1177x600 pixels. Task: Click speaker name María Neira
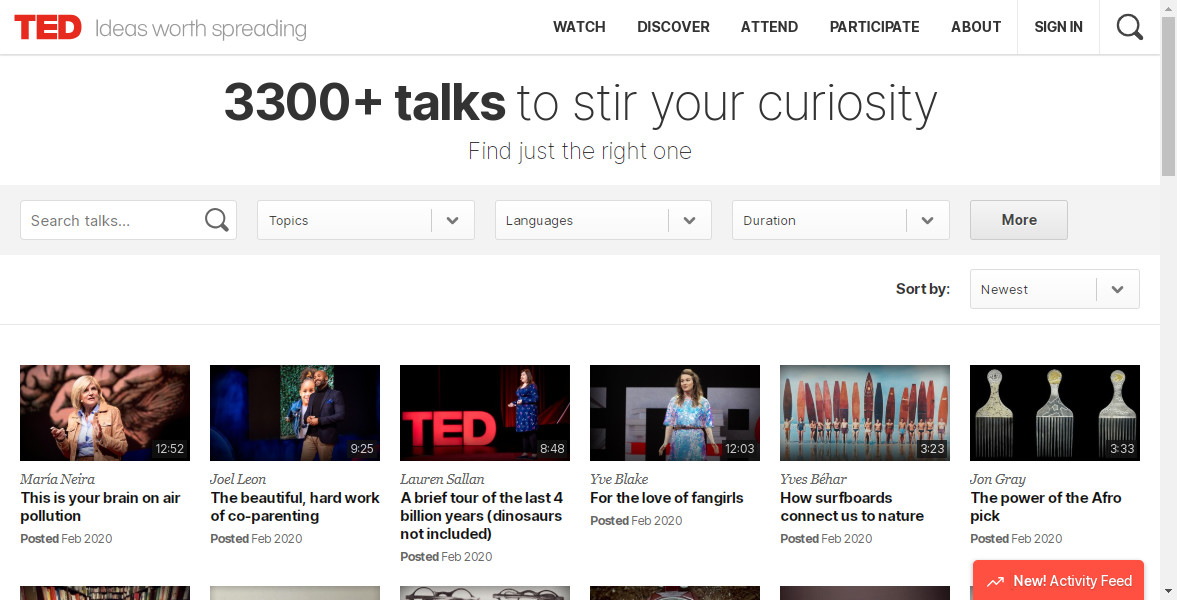(x=58, y=479)
